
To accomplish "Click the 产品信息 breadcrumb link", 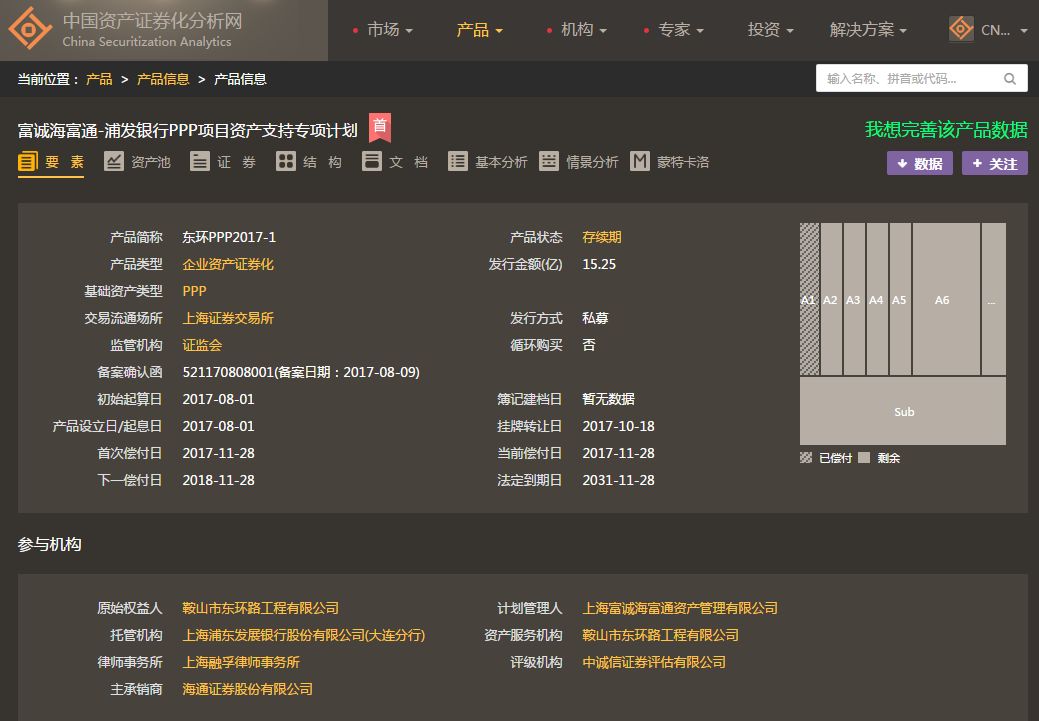I will point(163,80).
